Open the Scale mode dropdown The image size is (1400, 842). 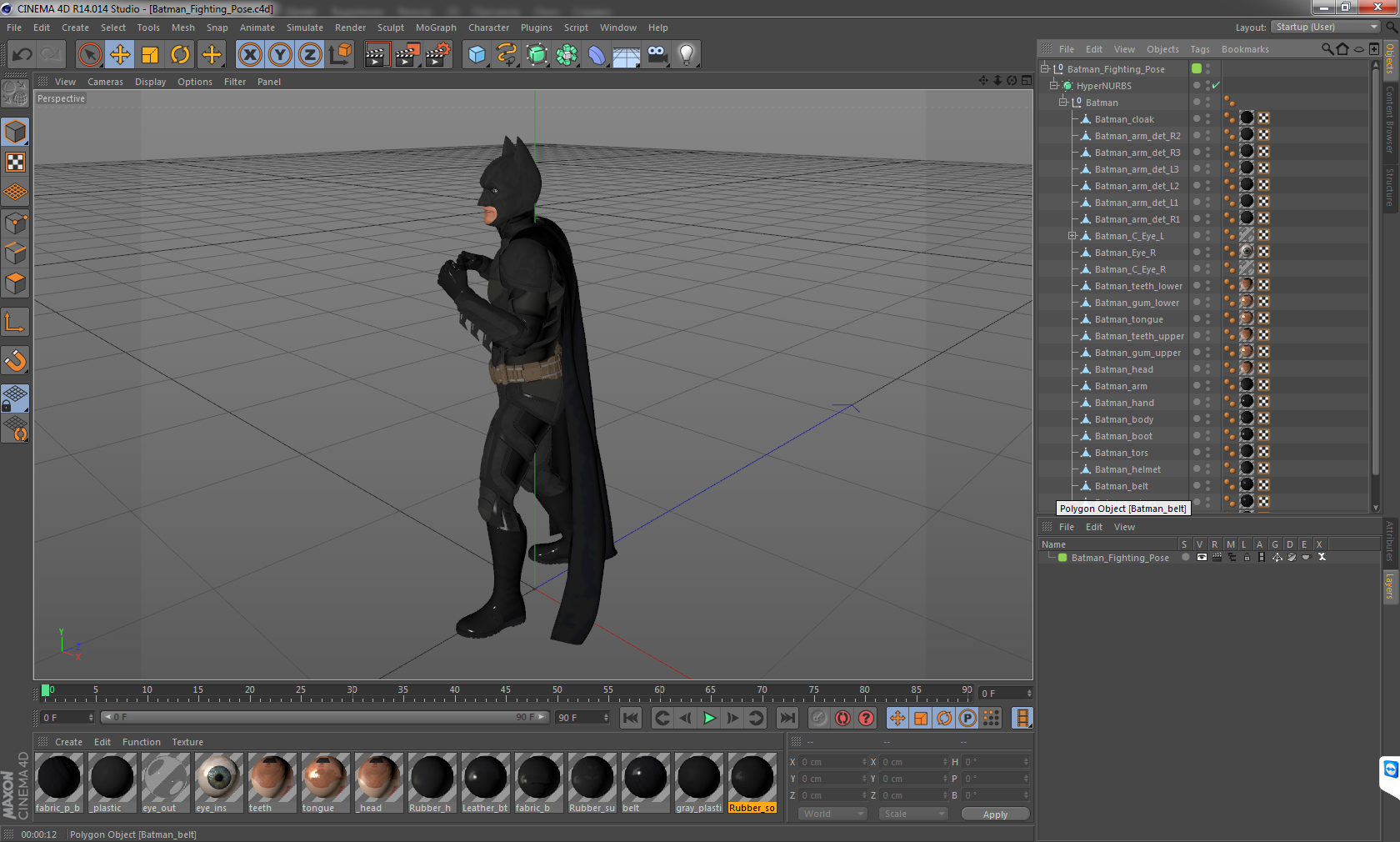coord(913,814)
